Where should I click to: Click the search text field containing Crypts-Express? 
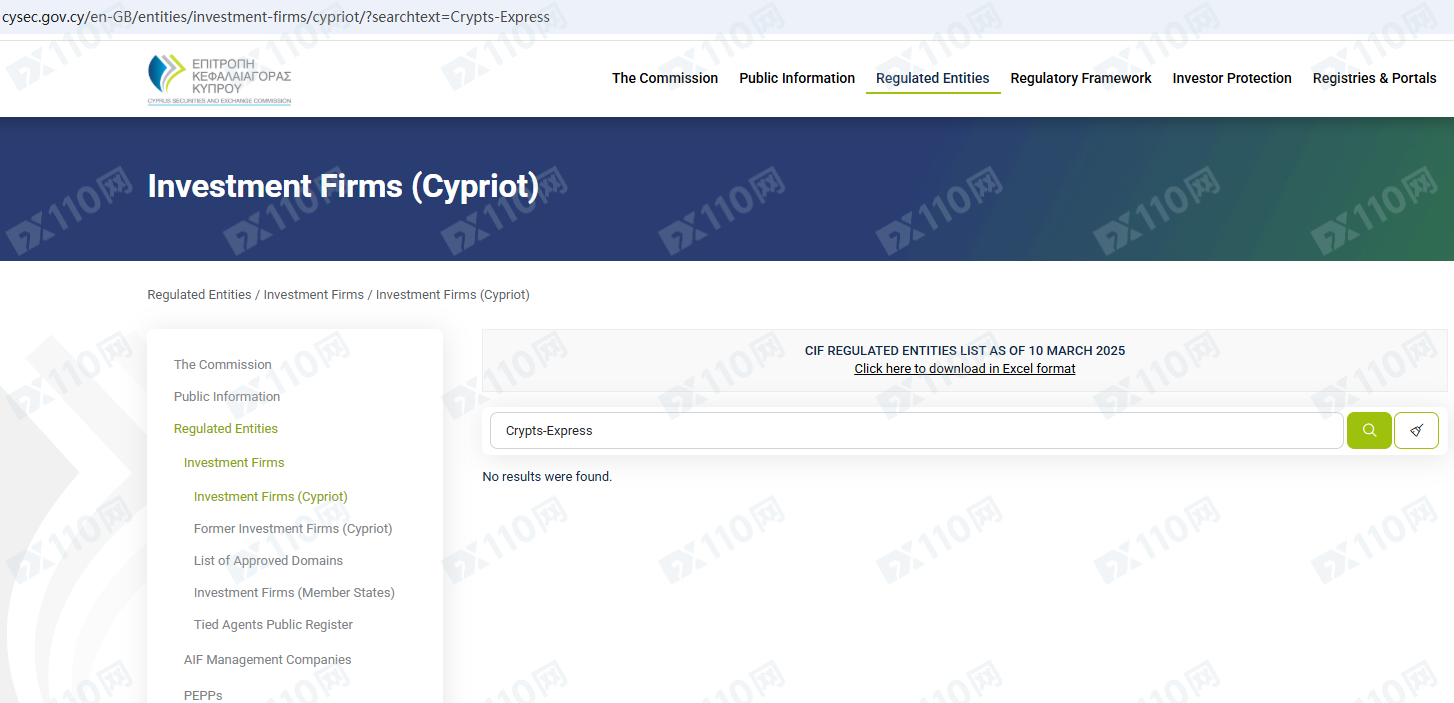[915, 431]
